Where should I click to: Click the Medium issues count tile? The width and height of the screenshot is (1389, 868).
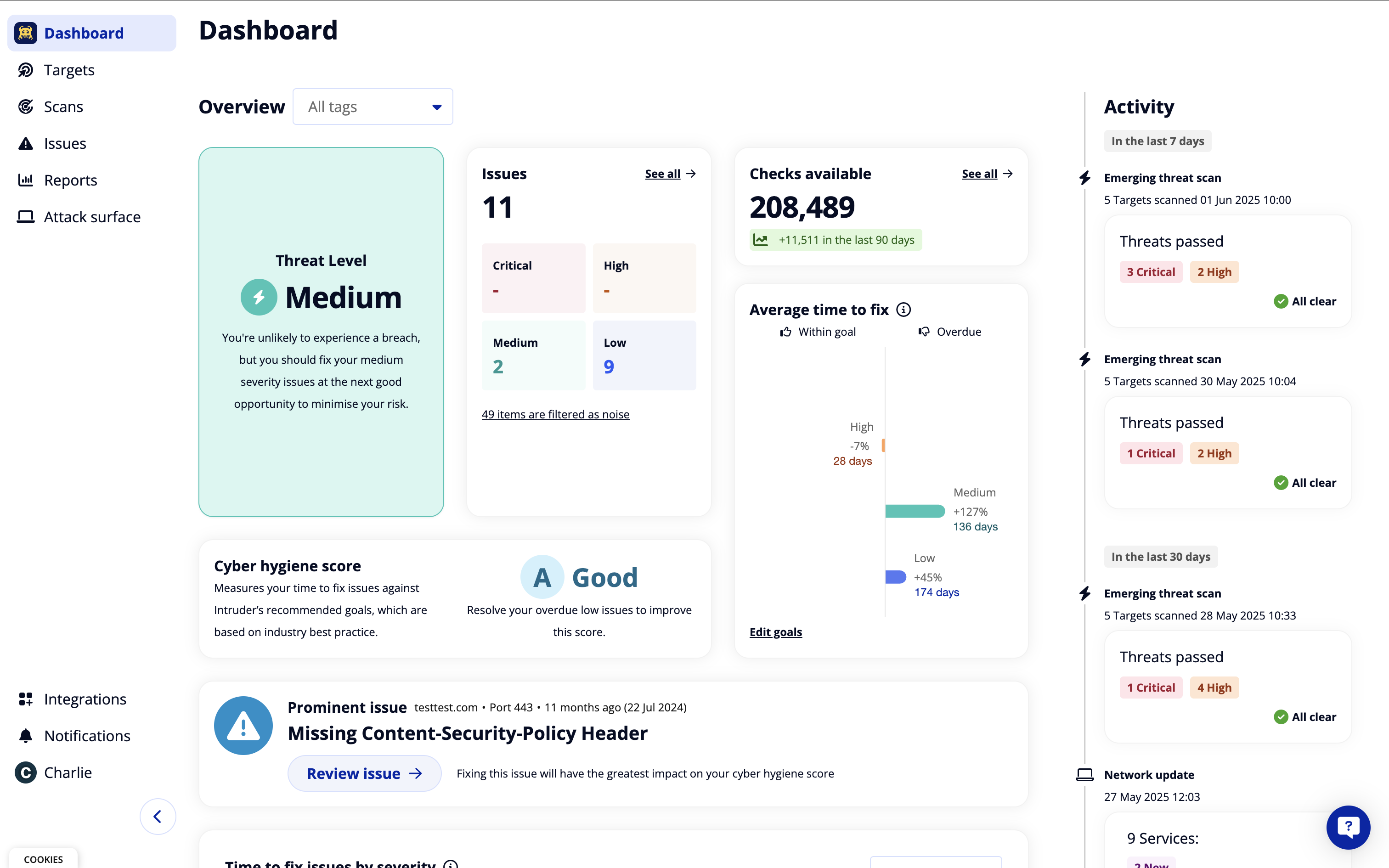[533, 355]
